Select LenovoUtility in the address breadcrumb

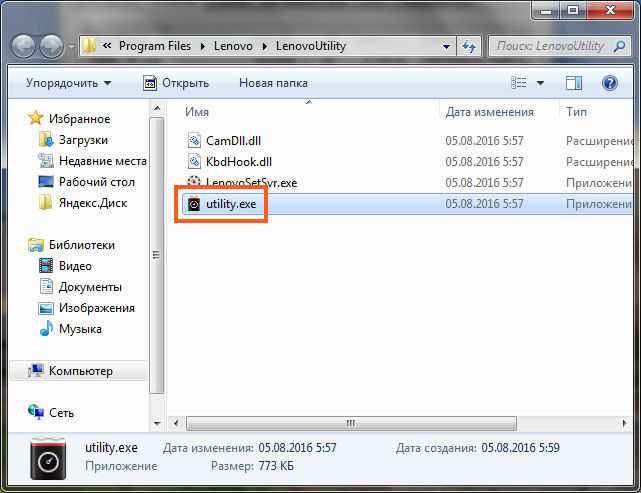311,46
